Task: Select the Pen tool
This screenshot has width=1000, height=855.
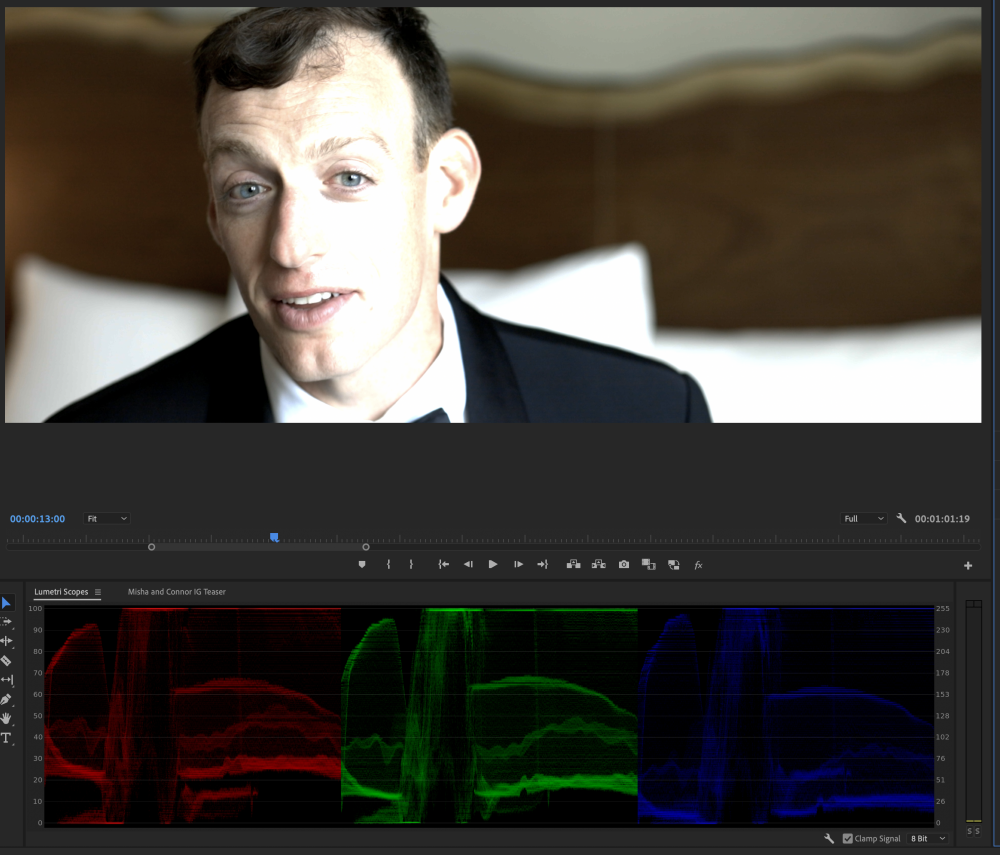Action: coord(6,699)
